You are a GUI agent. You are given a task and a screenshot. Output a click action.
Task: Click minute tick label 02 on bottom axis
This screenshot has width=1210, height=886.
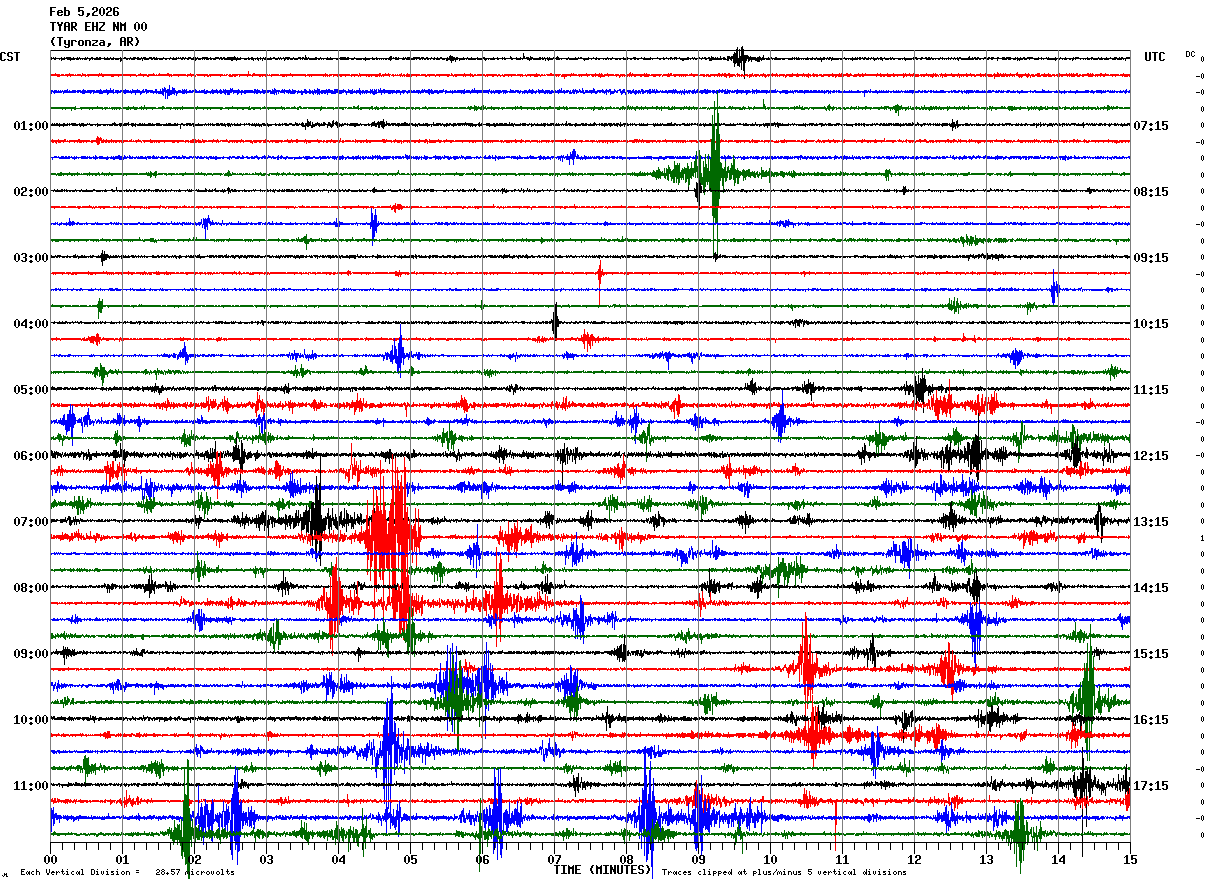194,860
